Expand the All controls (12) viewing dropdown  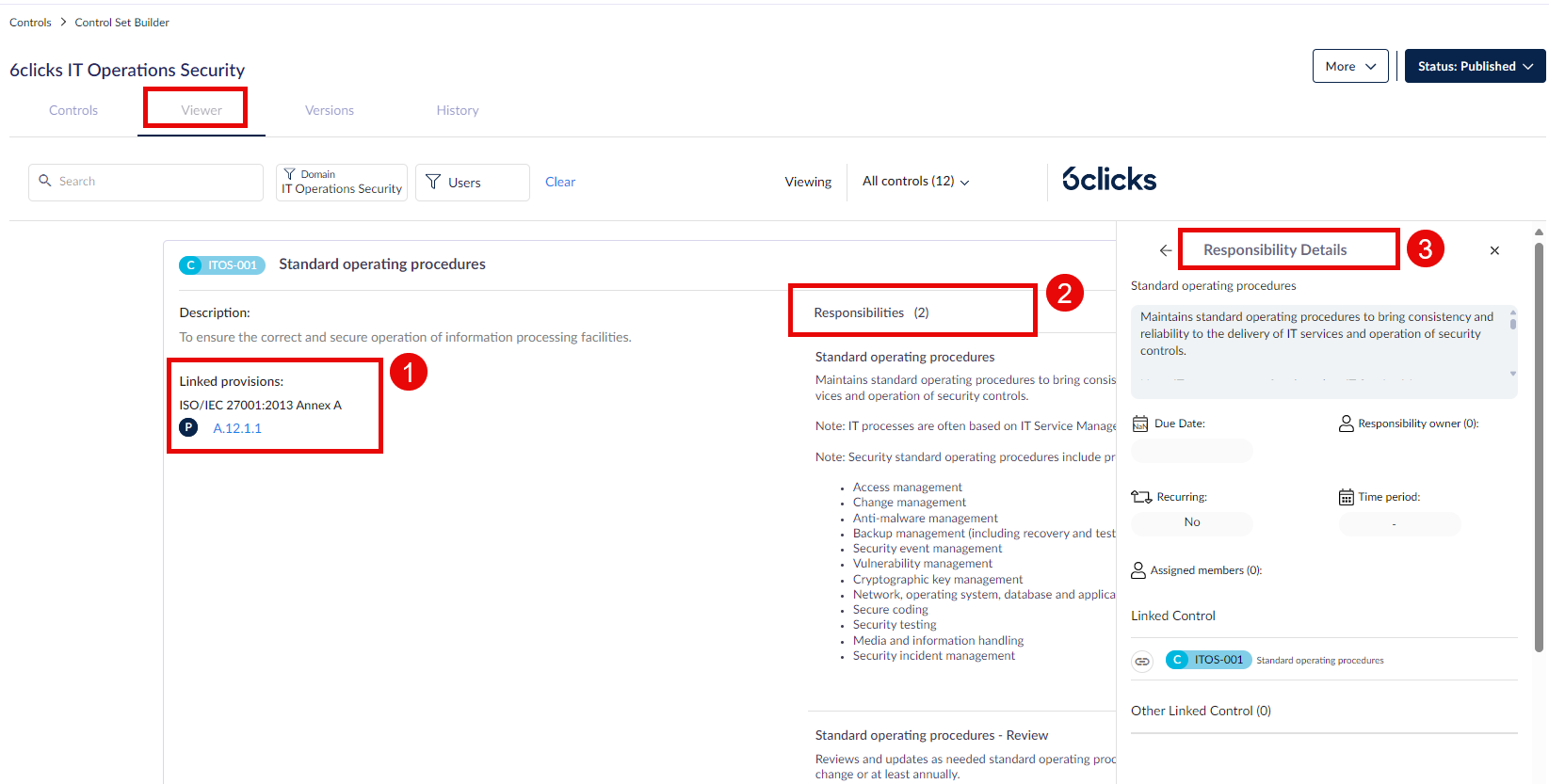point(915,181)
